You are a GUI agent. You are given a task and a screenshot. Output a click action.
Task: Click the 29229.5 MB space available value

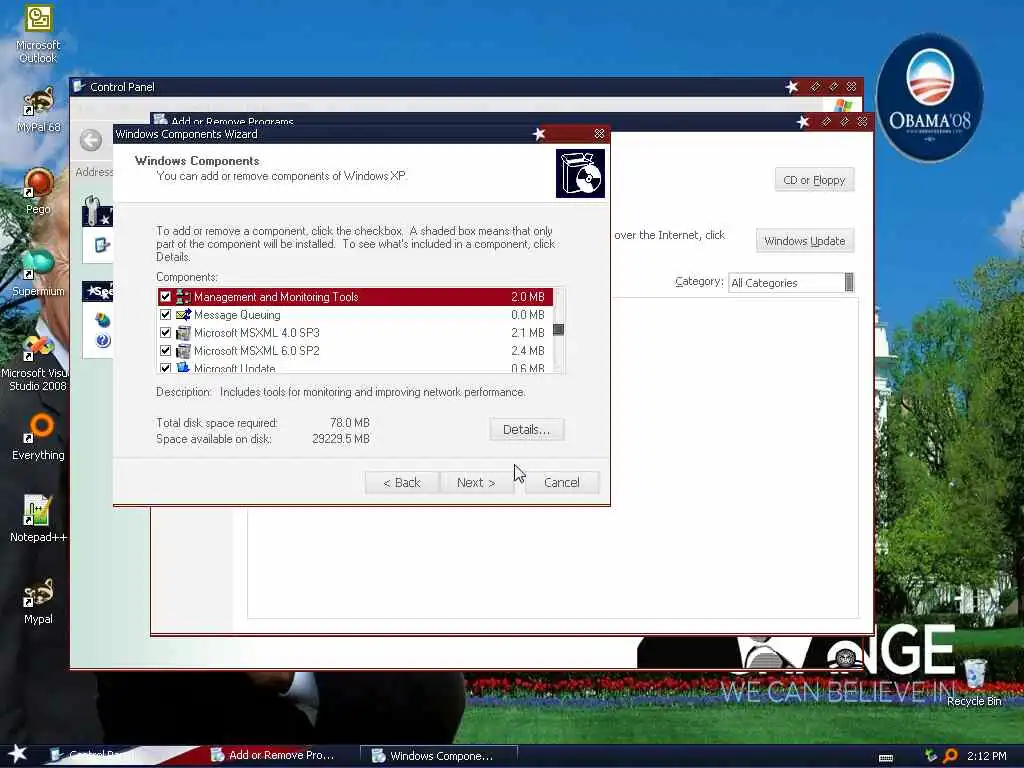341,439
